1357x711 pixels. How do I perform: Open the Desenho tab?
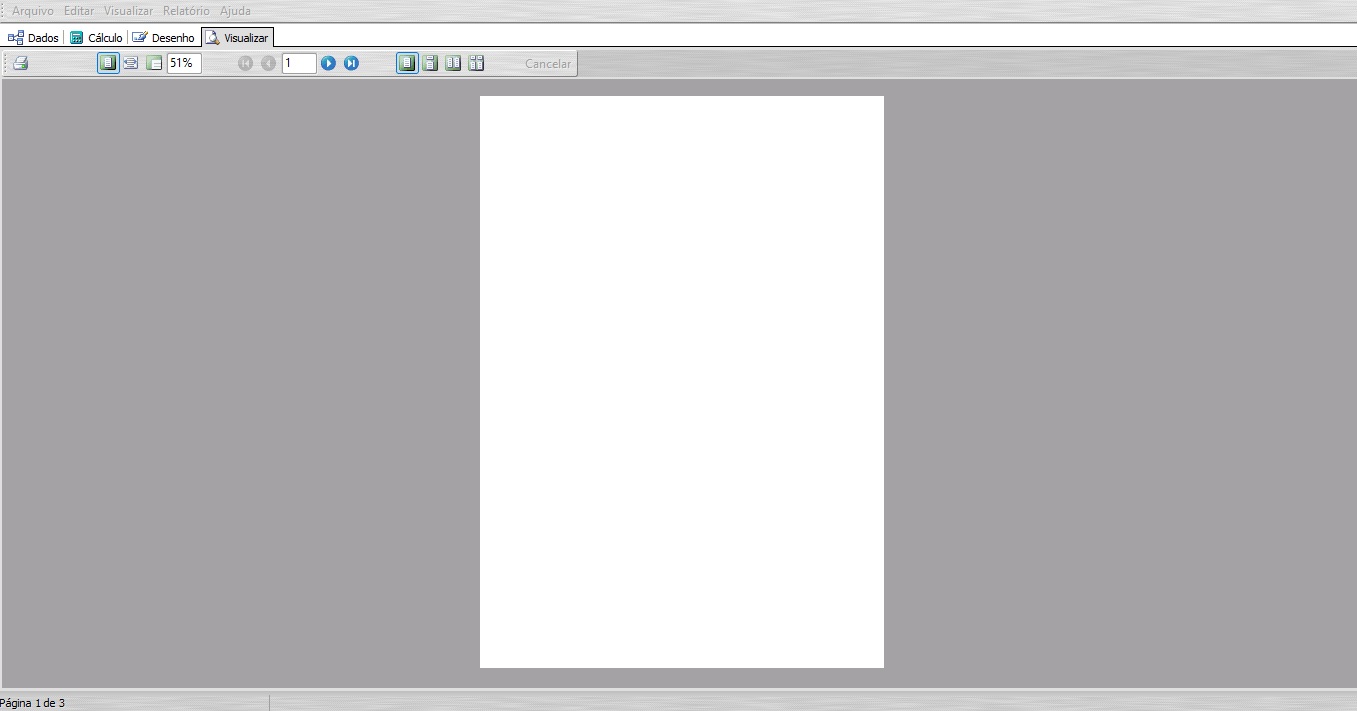point(164,37)
